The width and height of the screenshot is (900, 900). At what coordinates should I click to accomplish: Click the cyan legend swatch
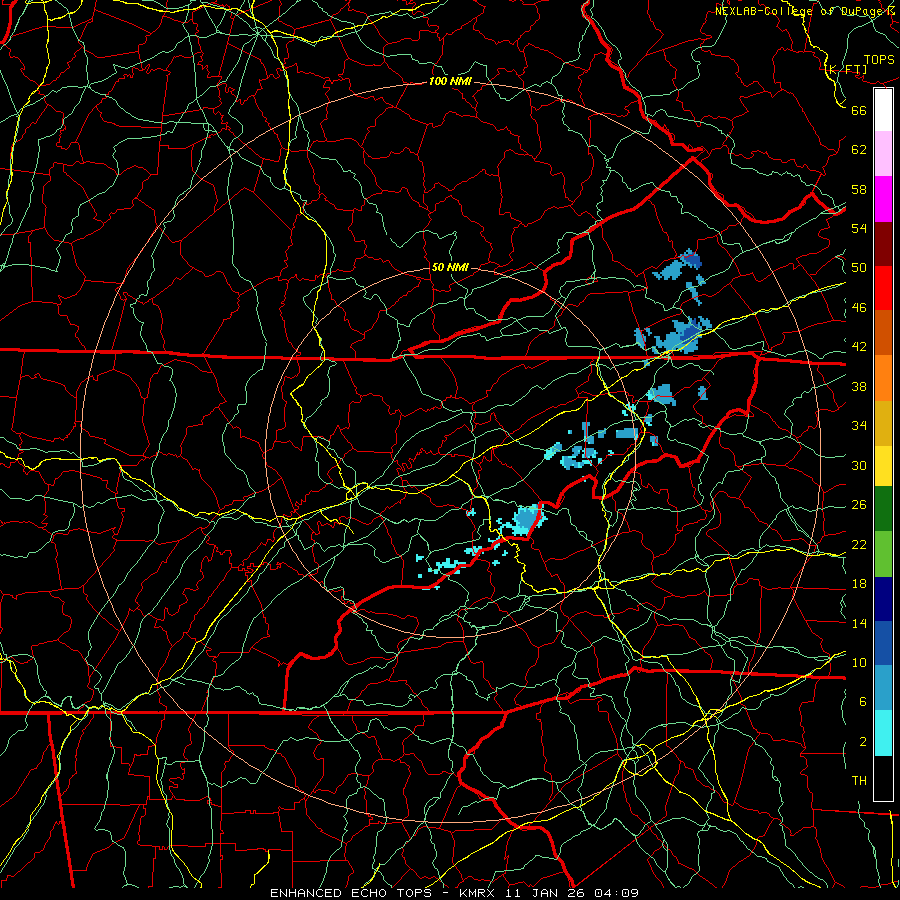point(883,733)
